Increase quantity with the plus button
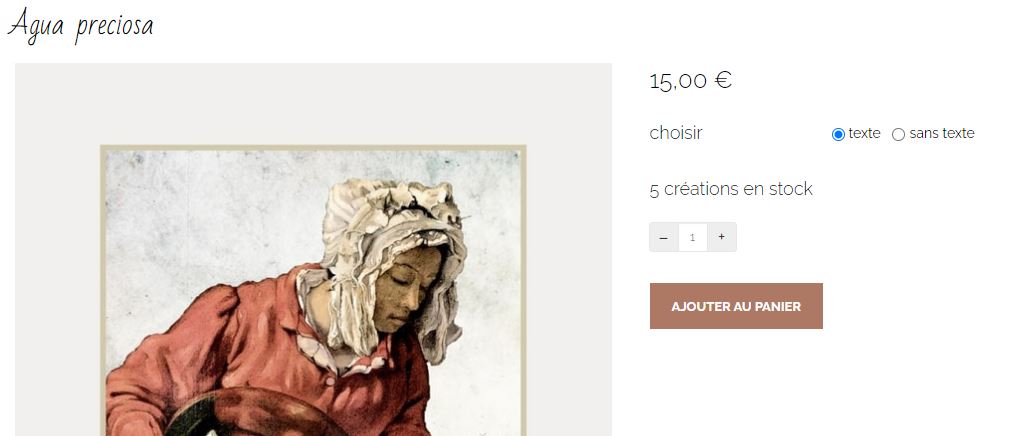 pyautogui.click(x=721, y=237)
